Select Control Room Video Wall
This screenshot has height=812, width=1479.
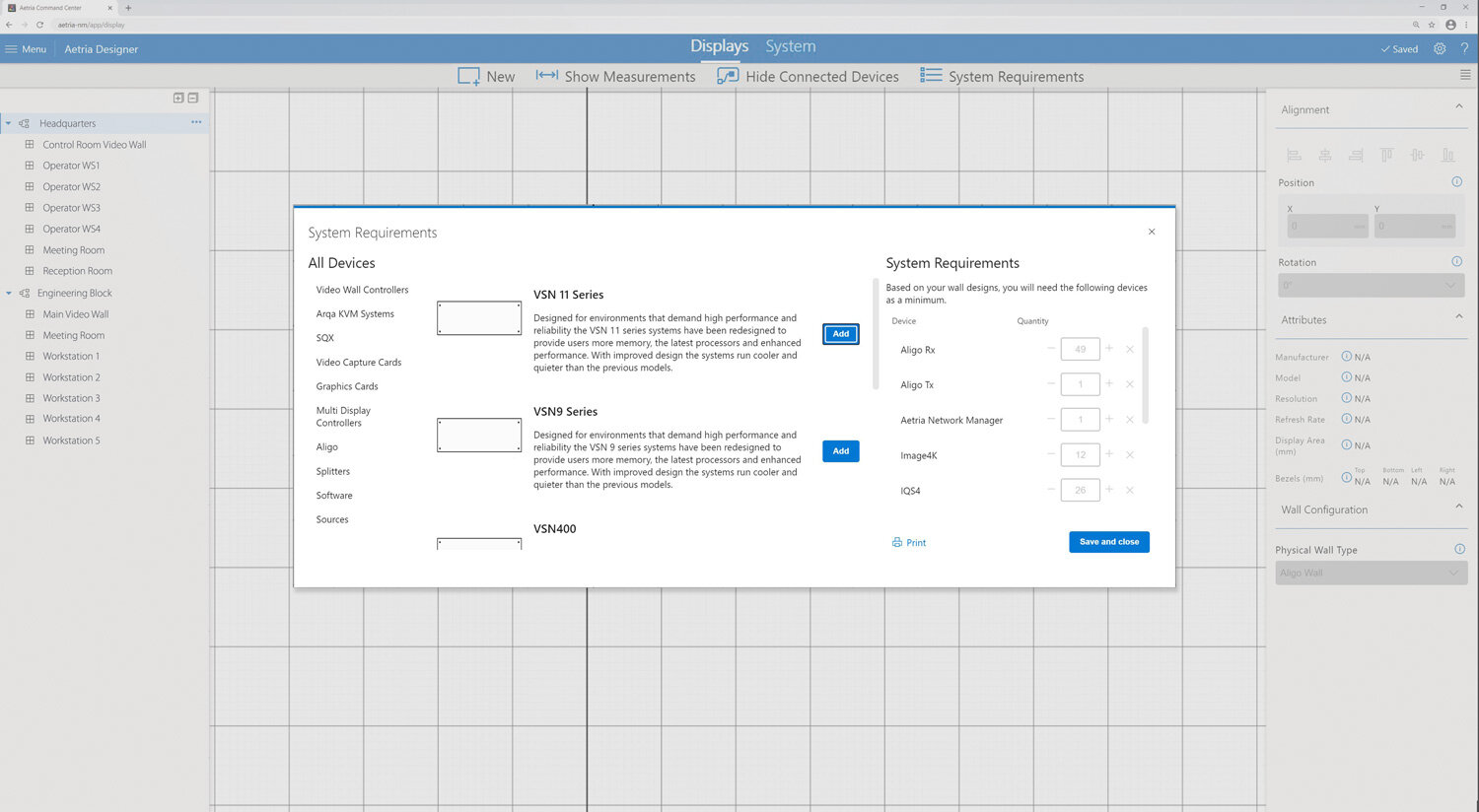click(94, 145)
